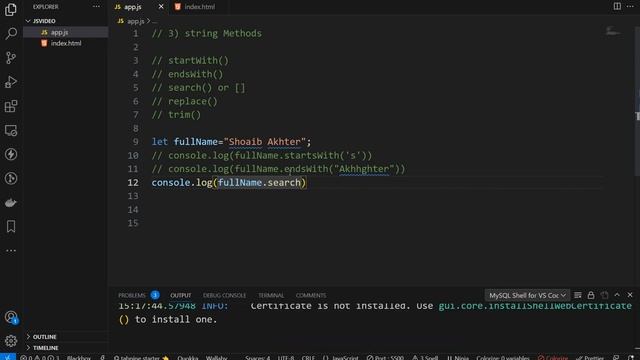Screen dimensions: 640x360
Task: Switch to the Terminal tab
Action: point(271,295)
